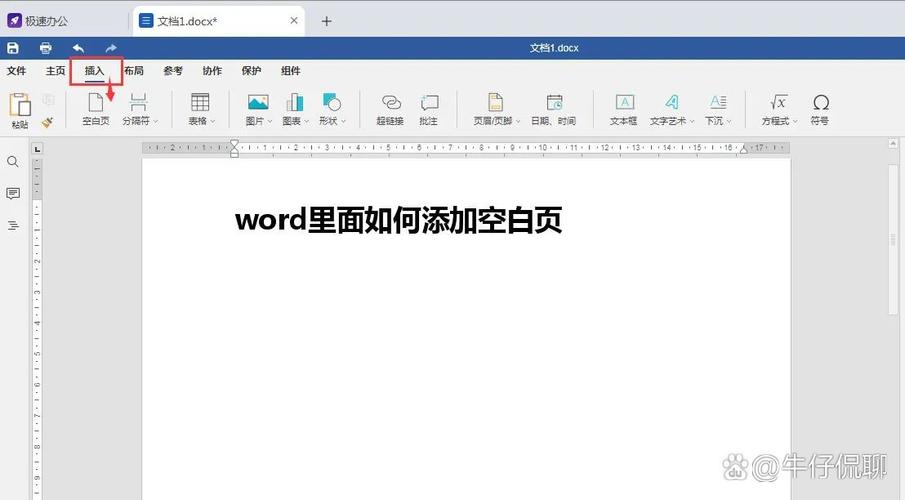
Task: Redo the last action
Action: (111, 48)
